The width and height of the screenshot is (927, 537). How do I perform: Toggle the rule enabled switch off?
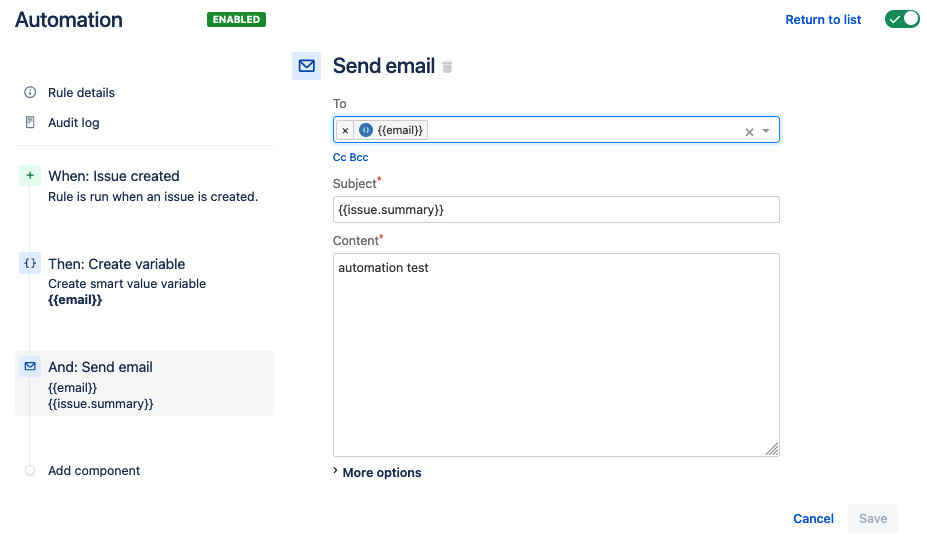point(902,20)
